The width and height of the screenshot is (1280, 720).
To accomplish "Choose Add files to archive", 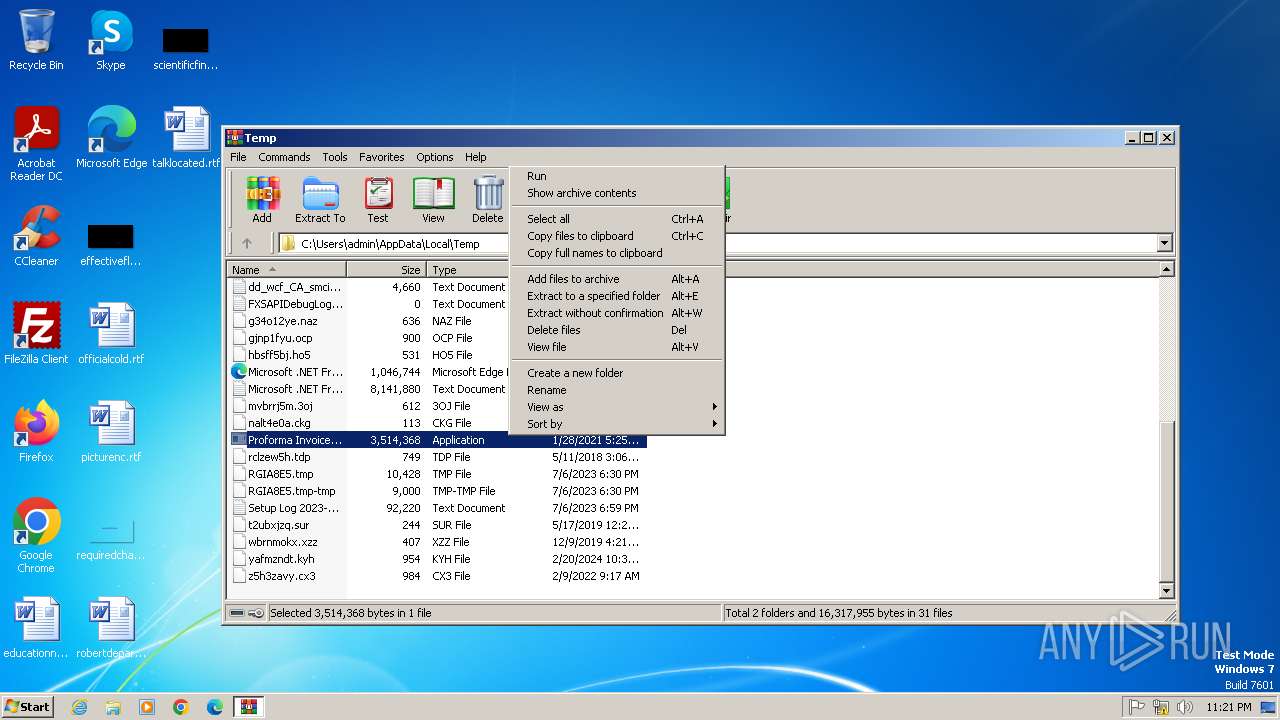I will 617,279.
